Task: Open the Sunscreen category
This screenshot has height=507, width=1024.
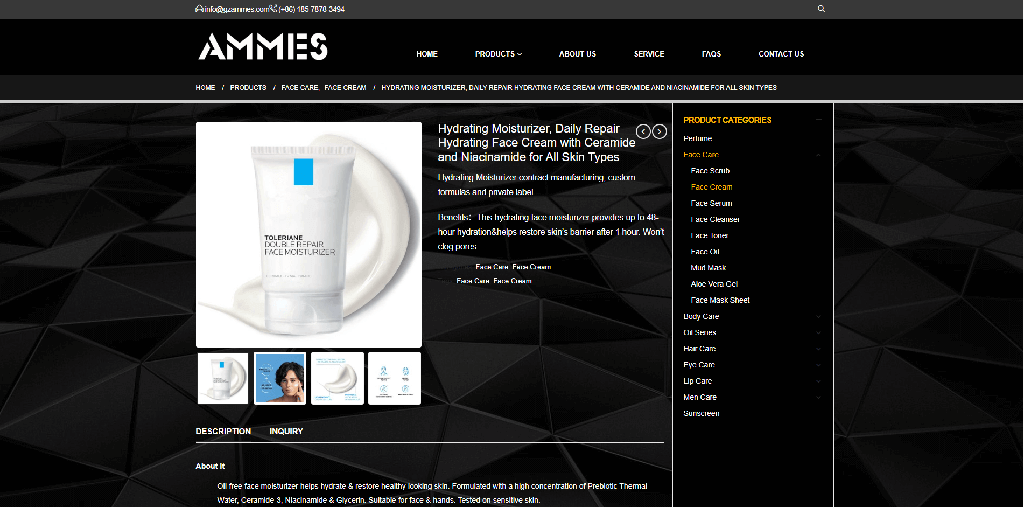Action: coord(701,414)
